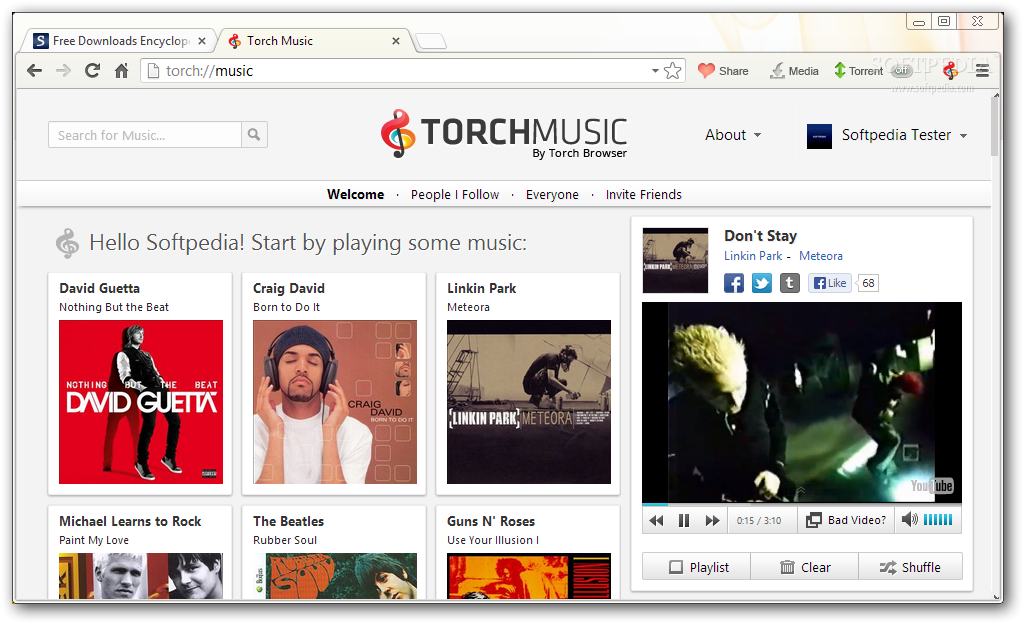Screen dimensions: 1024x624
Task: Shuffle the current playlist
Action: (x=910, y=566)
